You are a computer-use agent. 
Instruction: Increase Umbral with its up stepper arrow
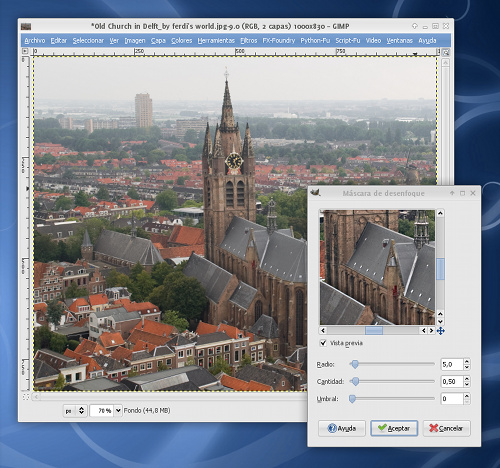tap(467, 395)
